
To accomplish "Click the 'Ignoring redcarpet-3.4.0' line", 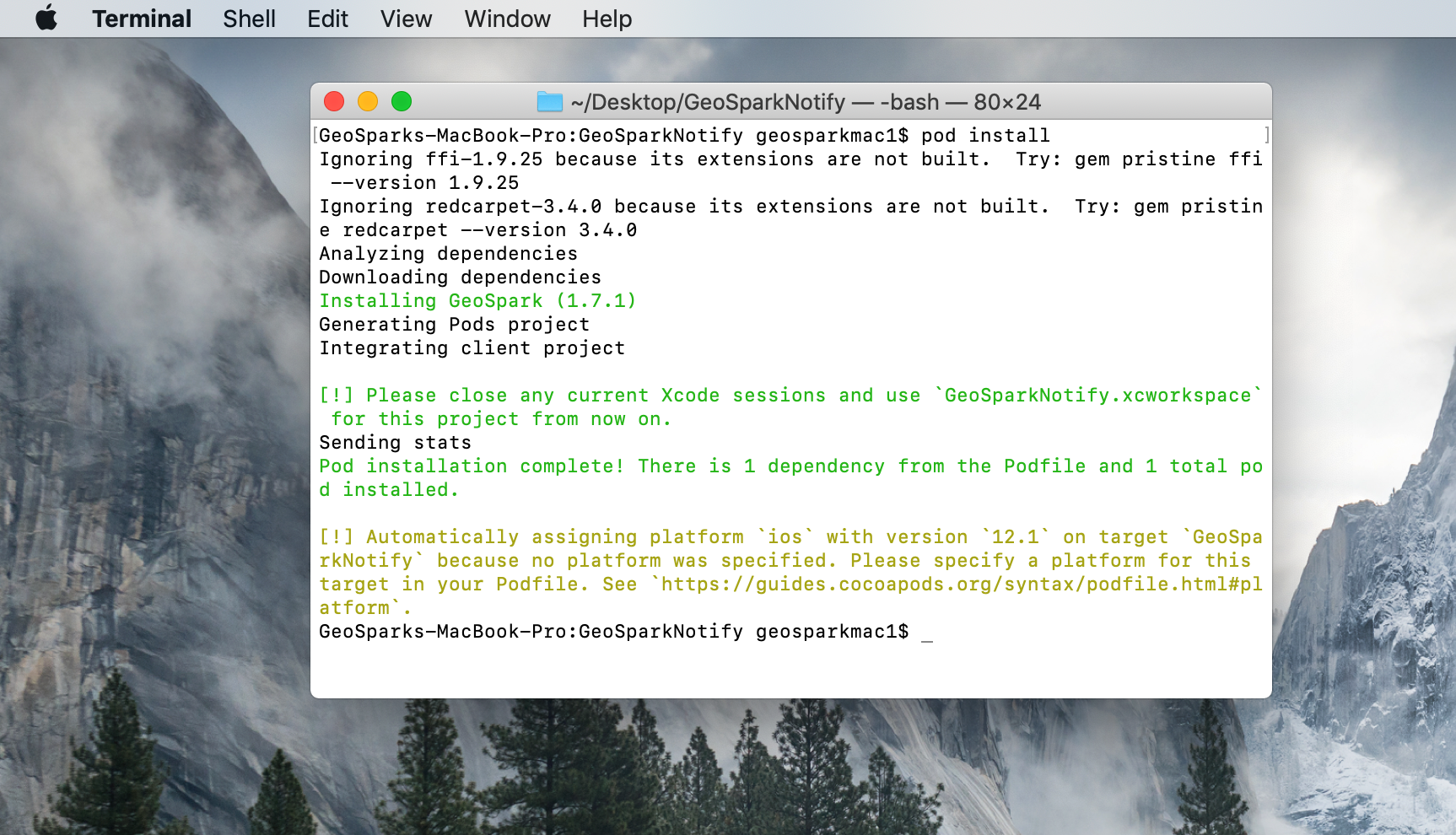I will [x=790, y=207].
